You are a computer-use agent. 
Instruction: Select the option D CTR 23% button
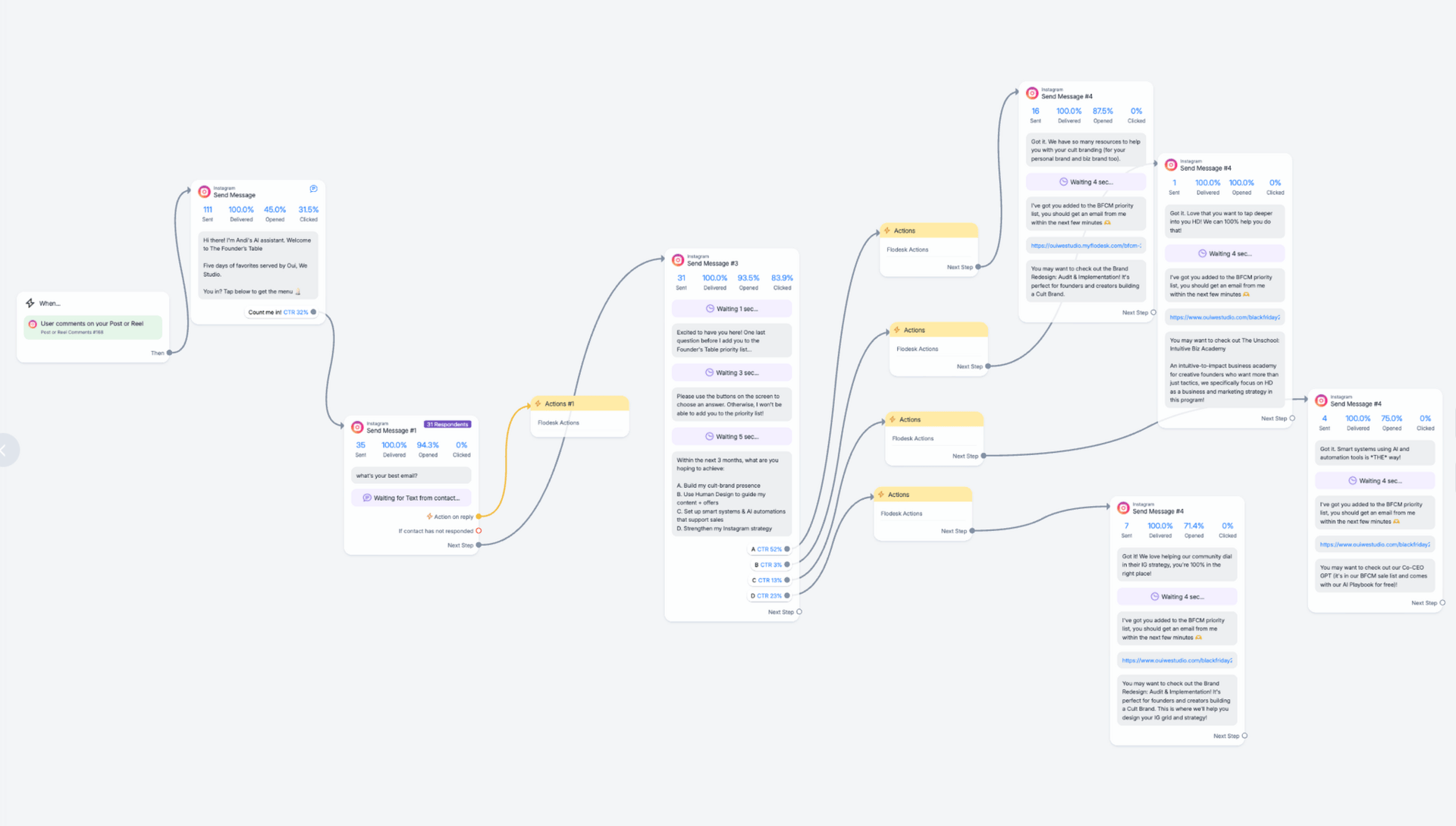(x=766, y=596)
